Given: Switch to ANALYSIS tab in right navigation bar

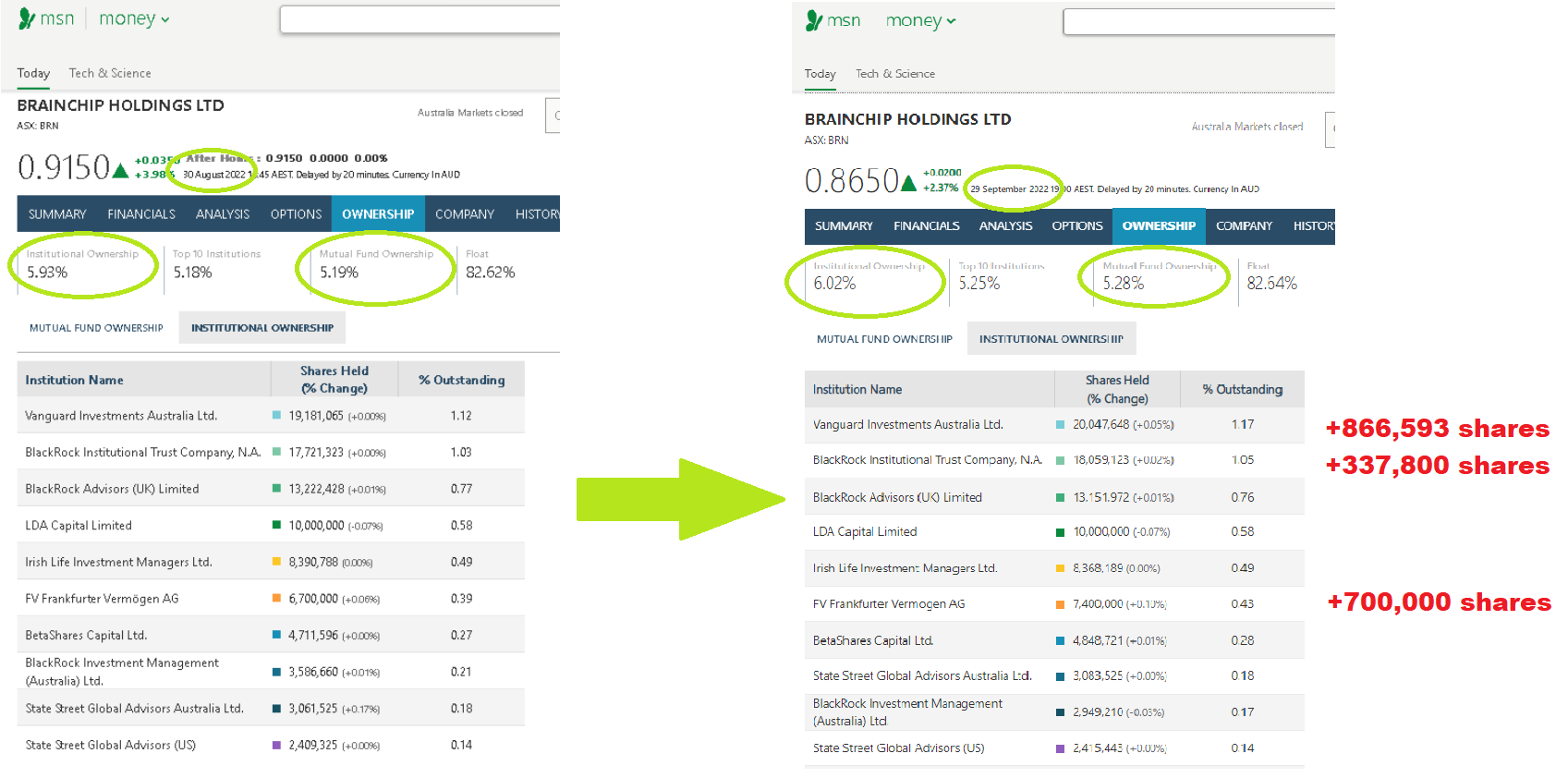Looking at the screenshot, I should point(1005,226).
